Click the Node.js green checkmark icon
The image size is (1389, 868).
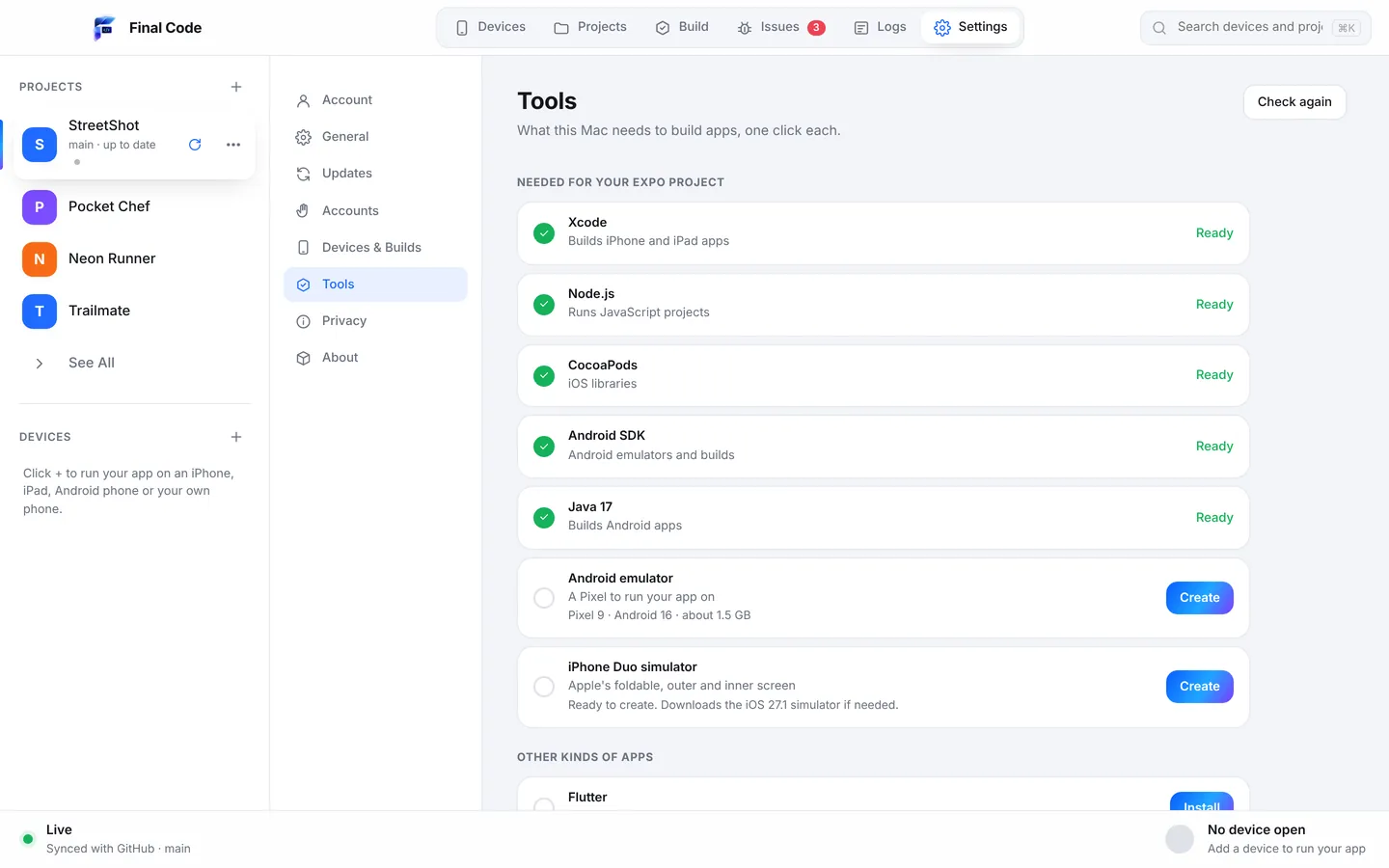[544, 305]
